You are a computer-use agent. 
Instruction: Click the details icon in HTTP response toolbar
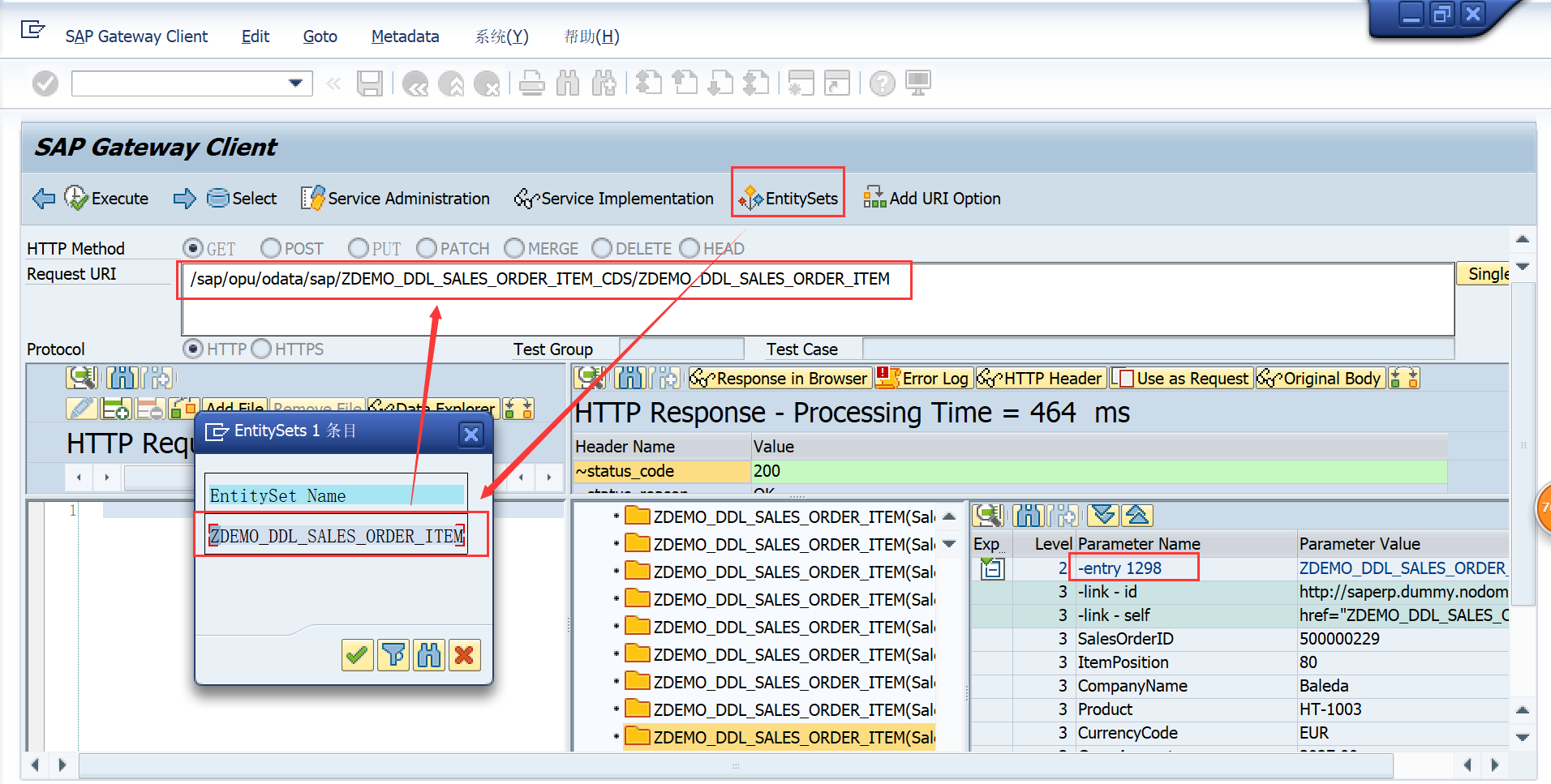(590, 378)
